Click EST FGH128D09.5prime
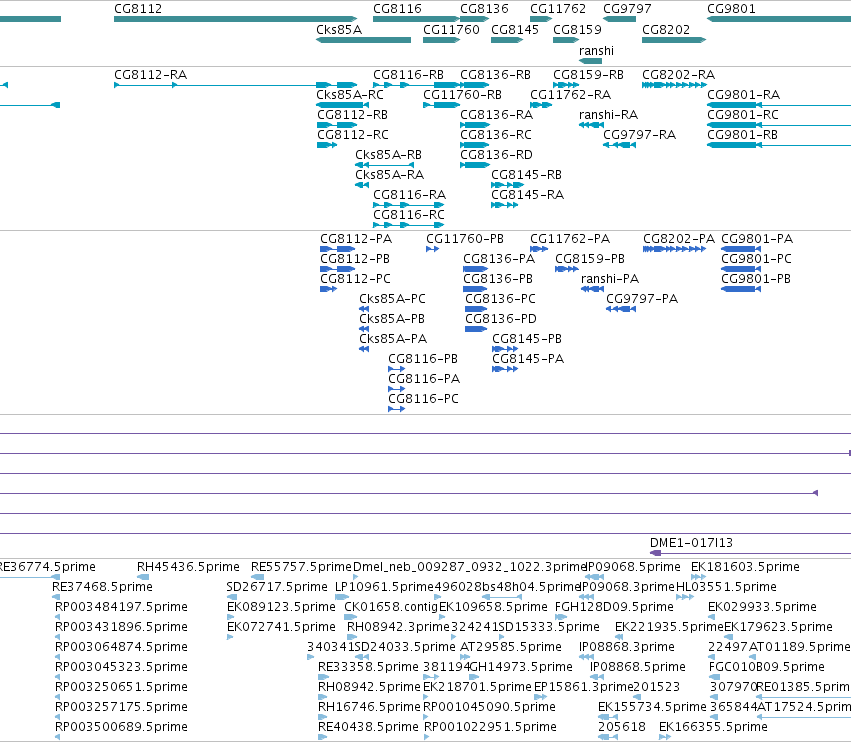Viewport: 851px width, 742px height. tap(561, 617)
